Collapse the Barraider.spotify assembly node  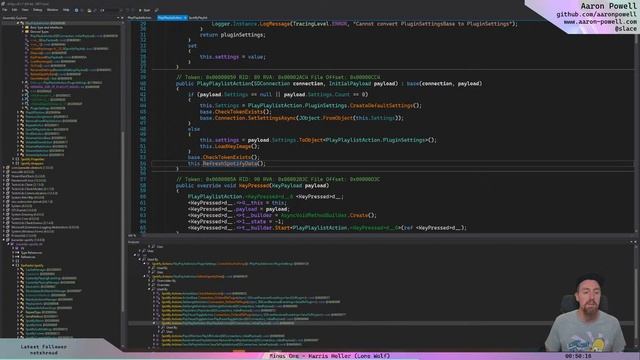[4, 240]
